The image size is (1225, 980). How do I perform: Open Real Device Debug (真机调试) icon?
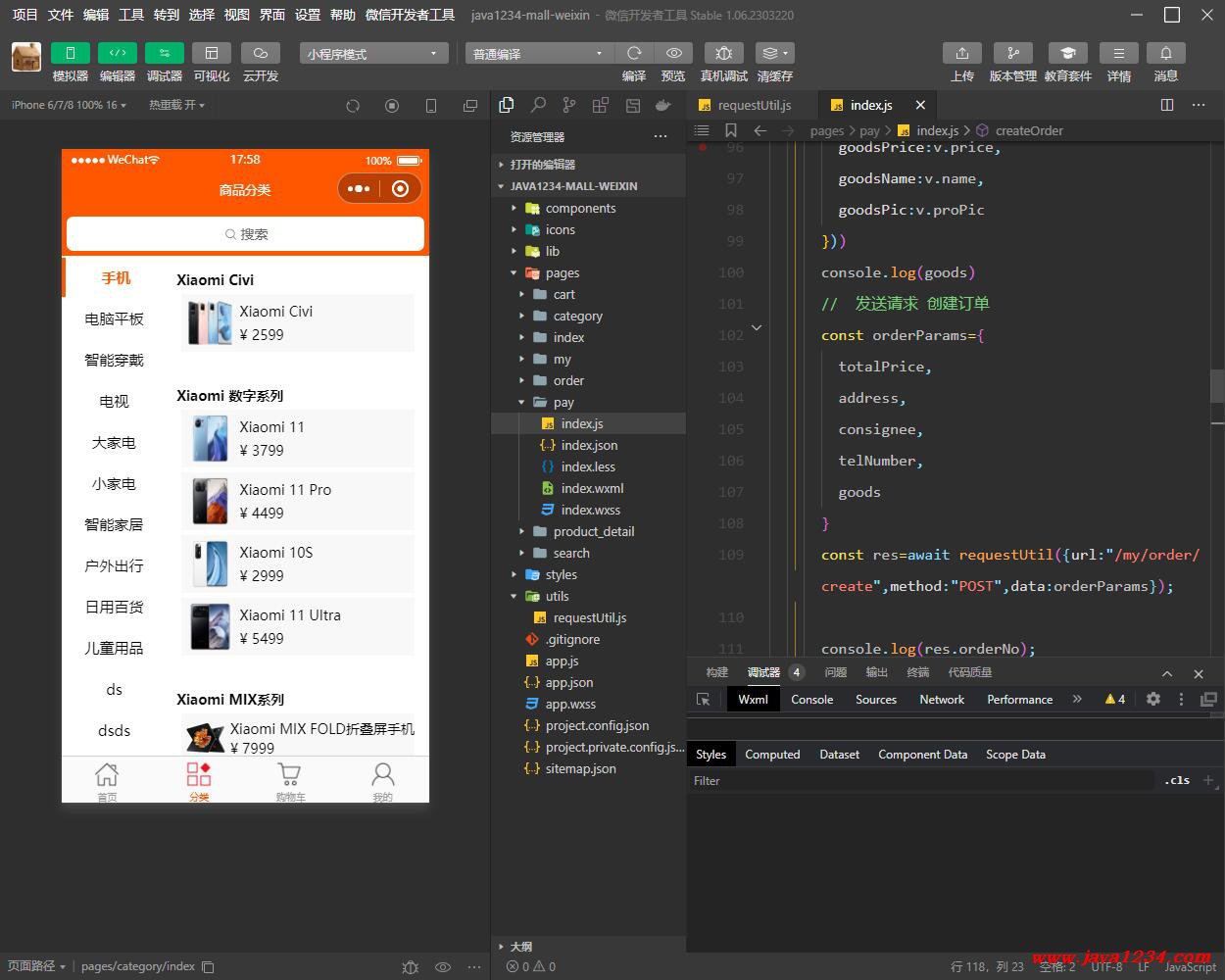[723, 53]
